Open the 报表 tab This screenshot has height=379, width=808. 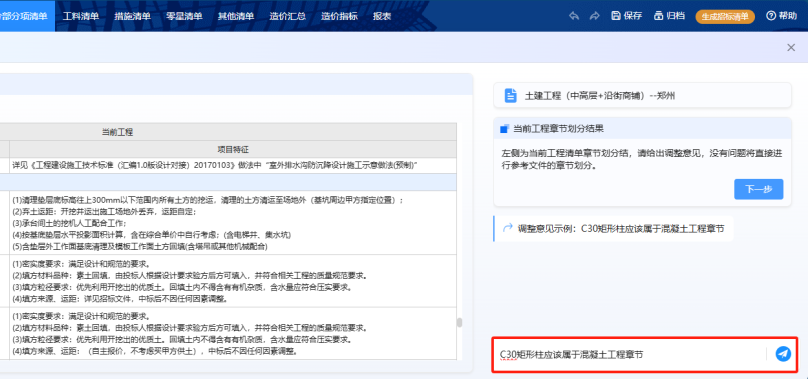pyautogui.click(x=382, y=16)
